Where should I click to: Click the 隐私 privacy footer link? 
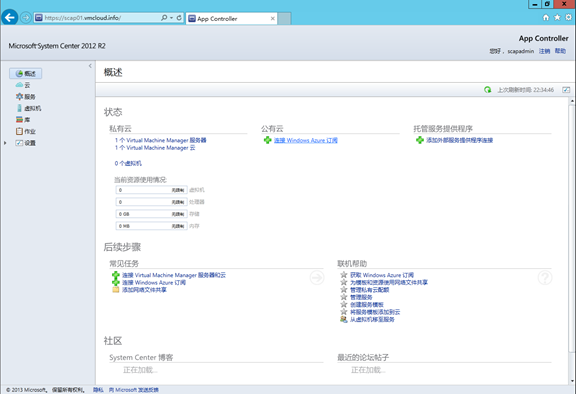(98, 390)
